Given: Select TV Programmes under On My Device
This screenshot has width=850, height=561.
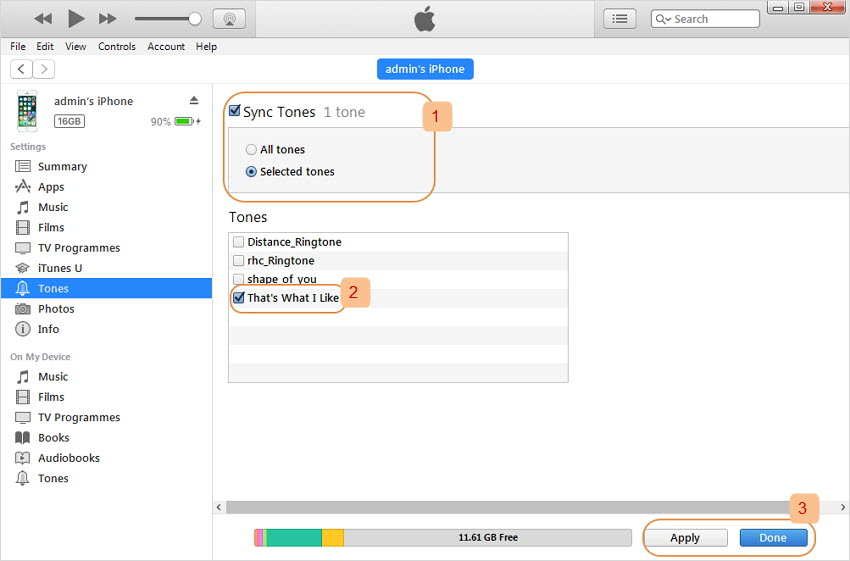Looking at the screenshot, I should pos(106,417).
